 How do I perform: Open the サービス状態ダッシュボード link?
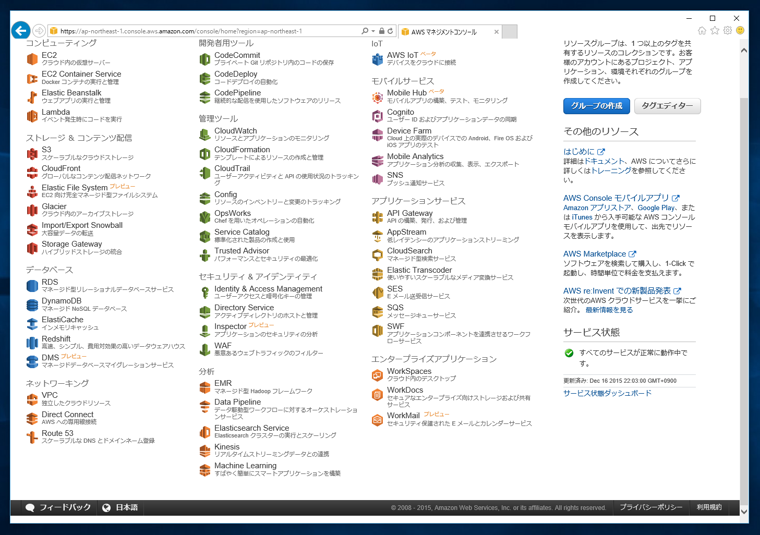pos(607,393)
